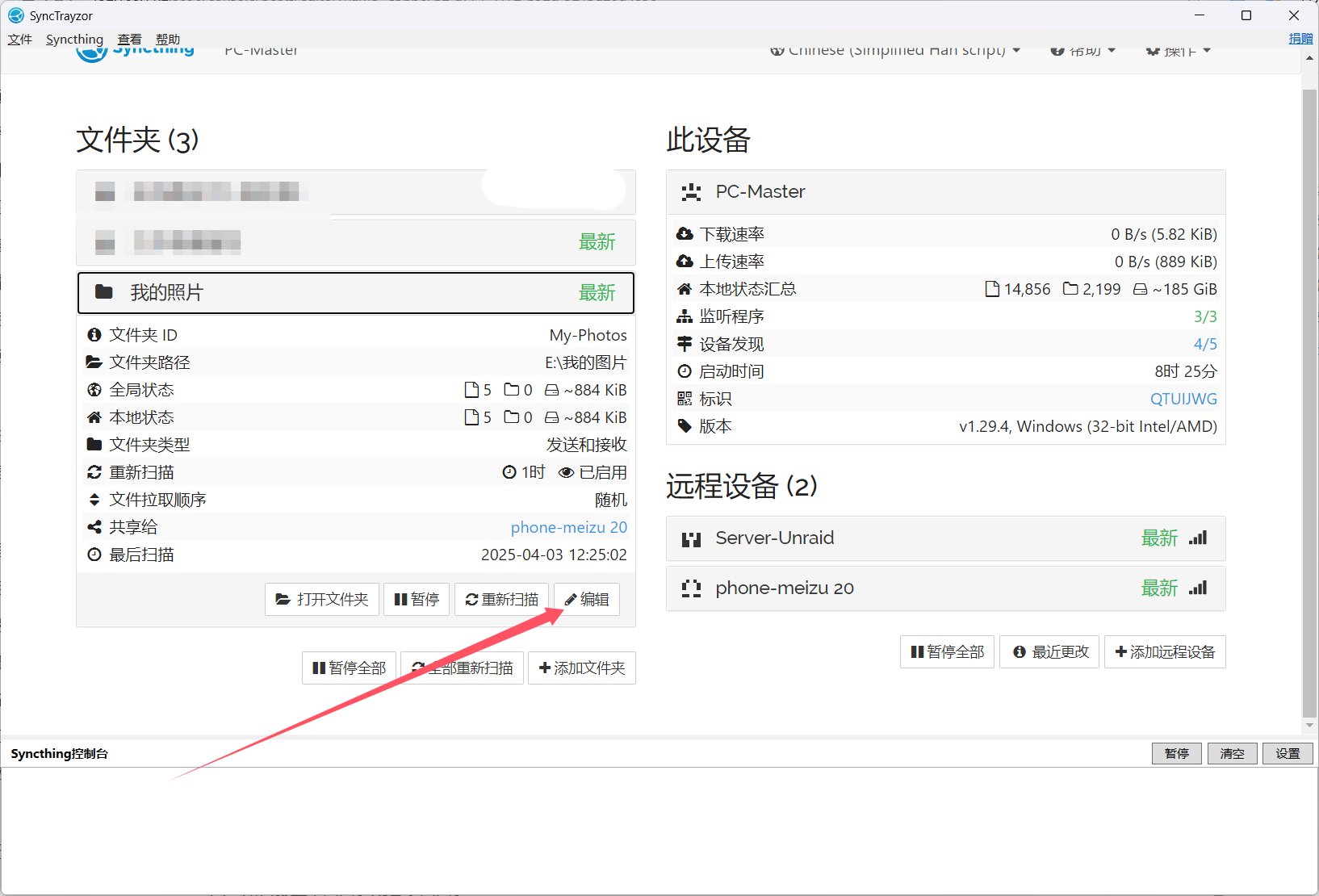This screenshot has height=896, width=1319.
Task: Click 清空 in the Syncthing console bar
Action: (x=1232, y=753)
